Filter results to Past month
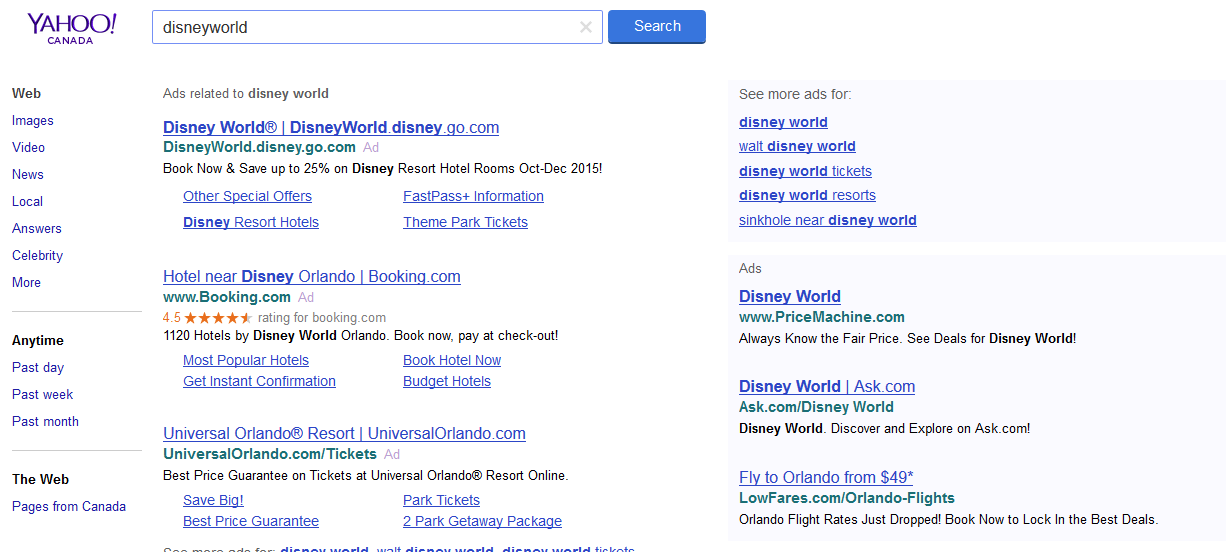 (x=45, y=422)
